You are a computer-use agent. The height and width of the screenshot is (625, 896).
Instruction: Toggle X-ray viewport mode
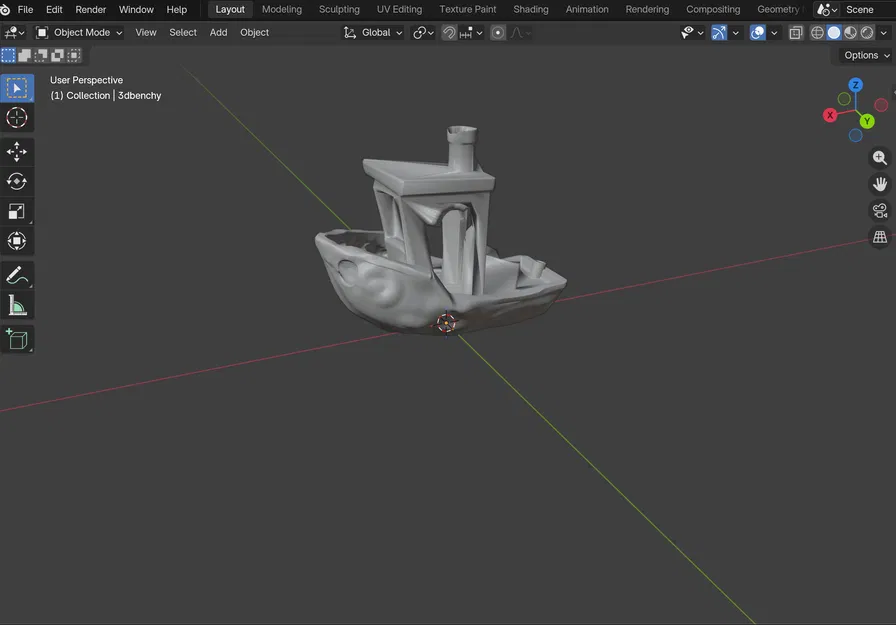click(796, 32)
